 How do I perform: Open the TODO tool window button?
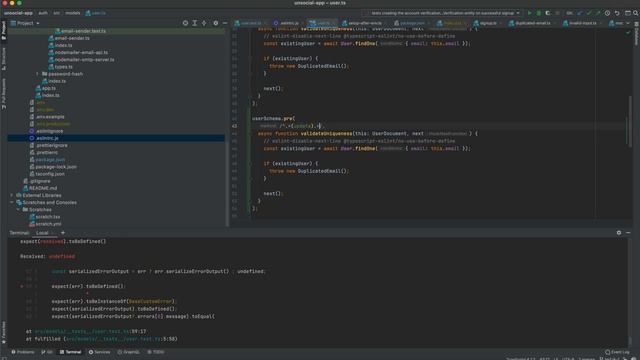tap(156, 352)
